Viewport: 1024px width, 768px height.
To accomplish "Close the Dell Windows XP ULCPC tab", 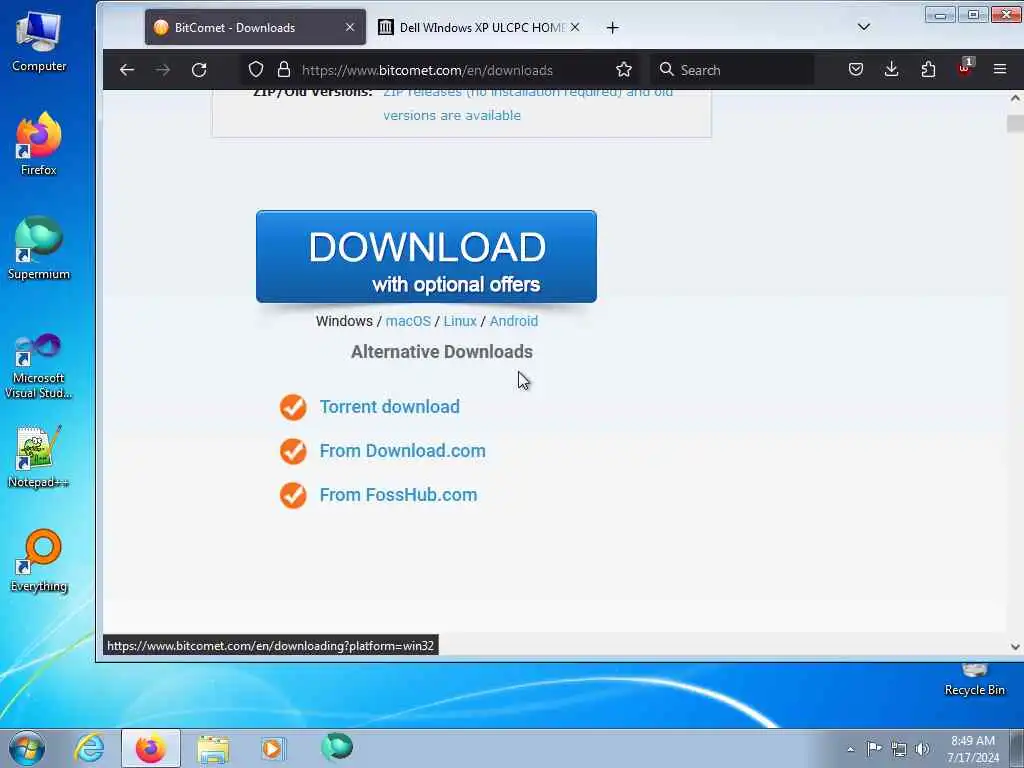I will (x=575, y=27).
